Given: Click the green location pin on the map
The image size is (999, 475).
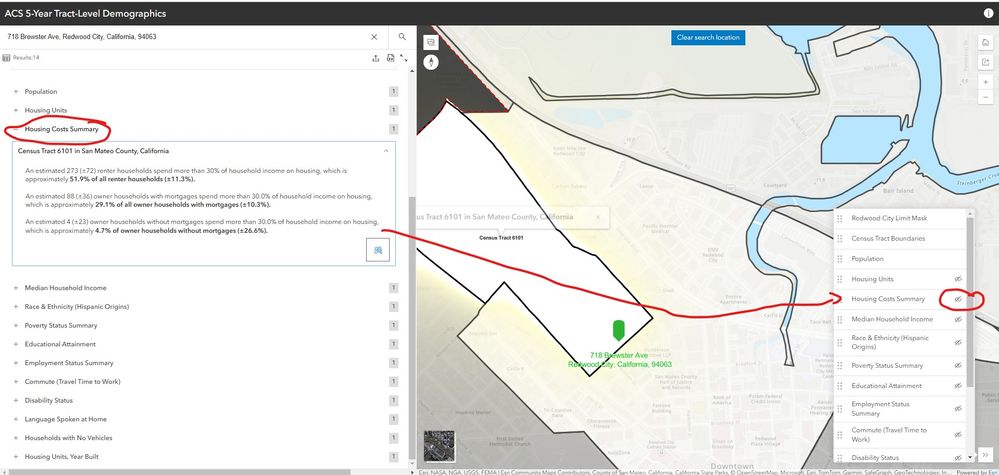Looking at the screenshot, I should coord(618,330).
